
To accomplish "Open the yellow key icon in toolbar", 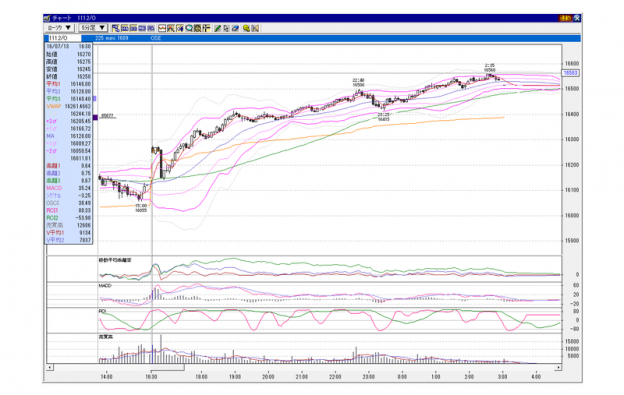I will pos(246,28).
